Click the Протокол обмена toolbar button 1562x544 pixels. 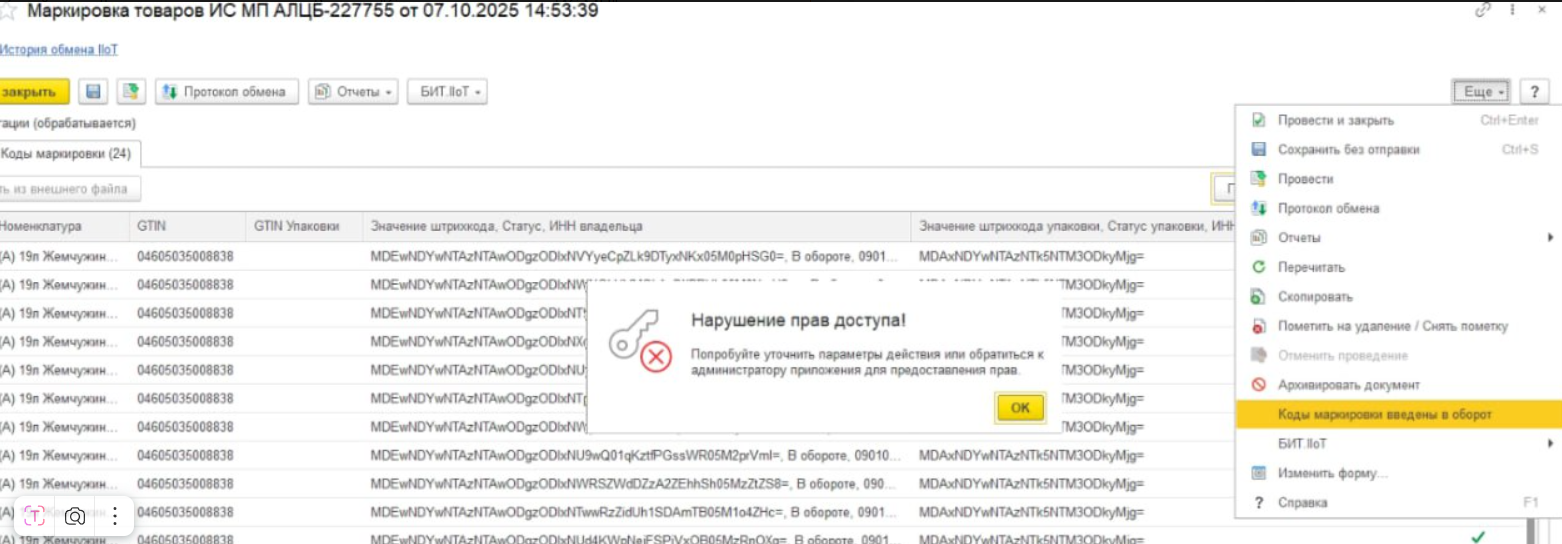226,92
